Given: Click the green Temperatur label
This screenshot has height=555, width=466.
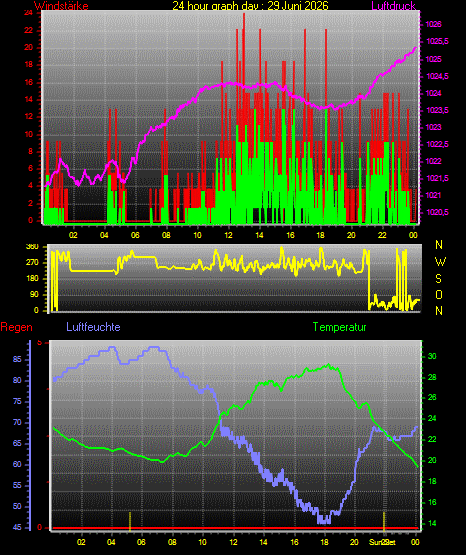Looking at the screenshot, I should (339, 327).
